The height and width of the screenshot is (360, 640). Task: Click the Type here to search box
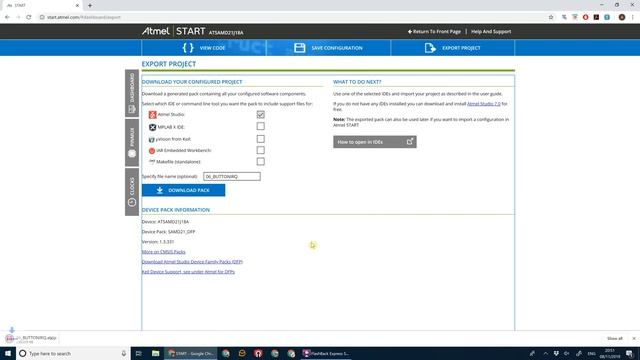click(73, 353)
